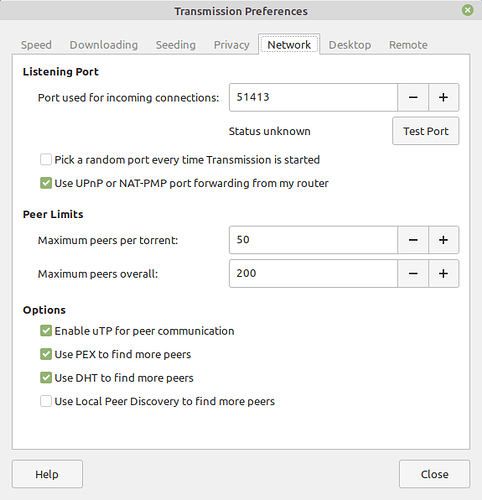Focus the incoming port number field
482x500 pixels.
(x=313, y=97)
